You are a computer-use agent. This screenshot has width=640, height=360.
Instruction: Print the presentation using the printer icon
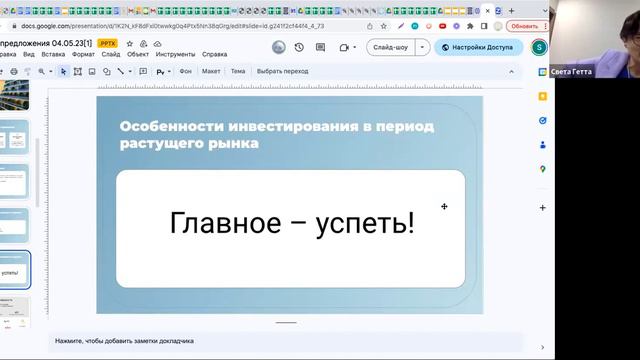point(14,71)
